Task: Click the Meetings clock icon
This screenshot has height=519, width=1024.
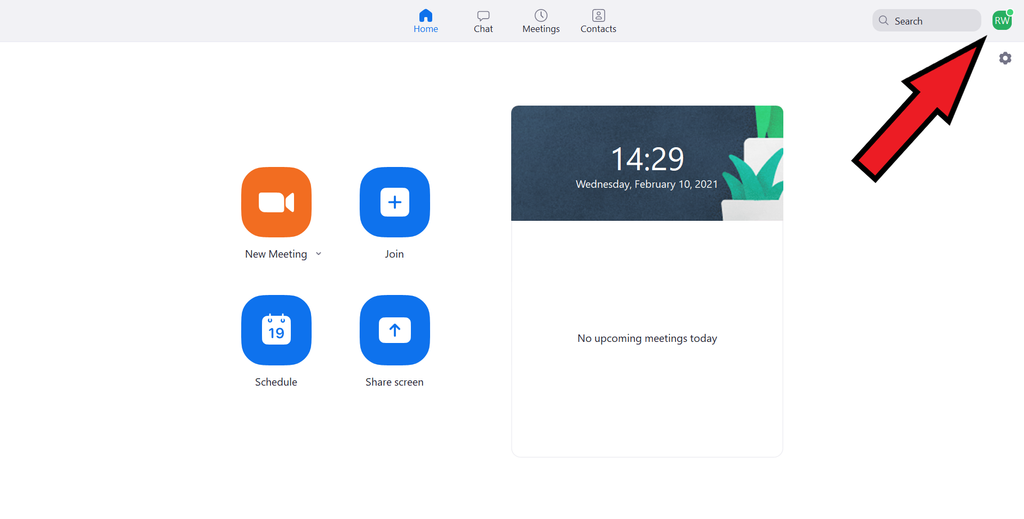Action: point(541,15)
